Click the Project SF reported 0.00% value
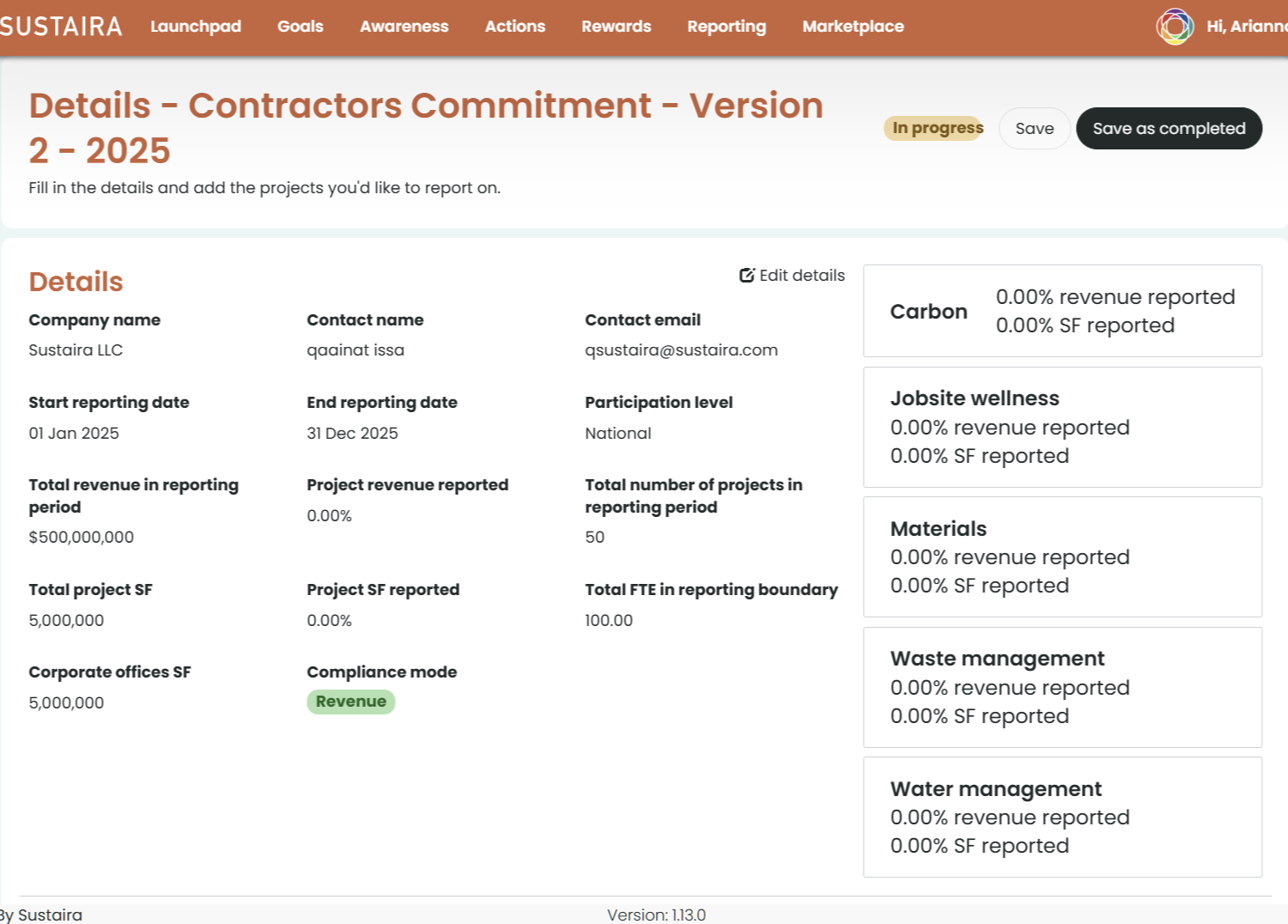1288x924 pixels. coord(329,620)
